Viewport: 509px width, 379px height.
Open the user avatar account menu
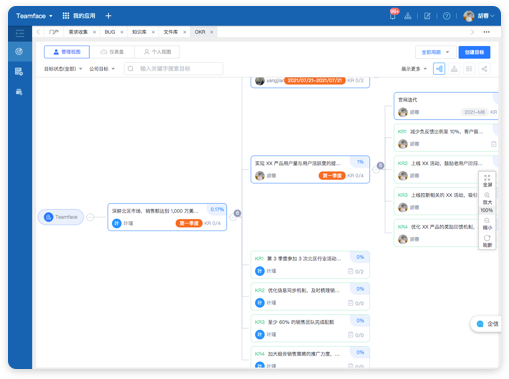pyautogui.click(x=479, y=16)
